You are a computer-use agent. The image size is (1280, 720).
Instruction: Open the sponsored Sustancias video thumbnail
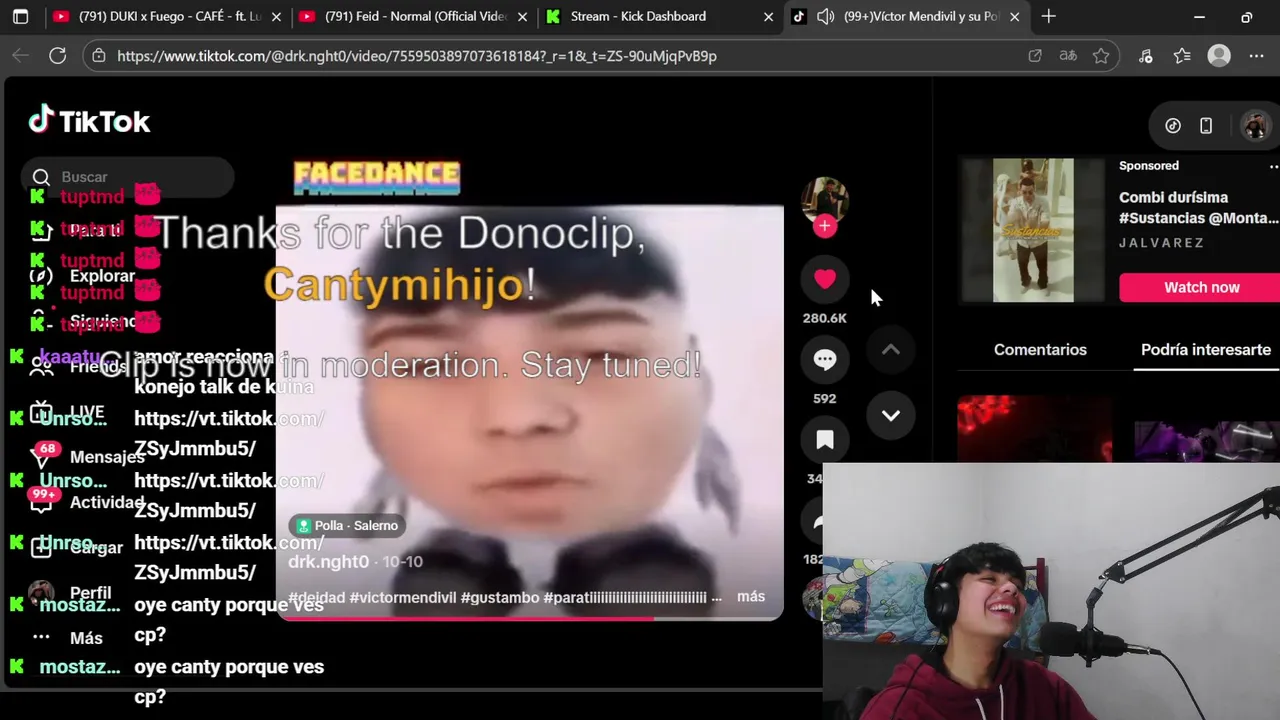coord(1033,230)
